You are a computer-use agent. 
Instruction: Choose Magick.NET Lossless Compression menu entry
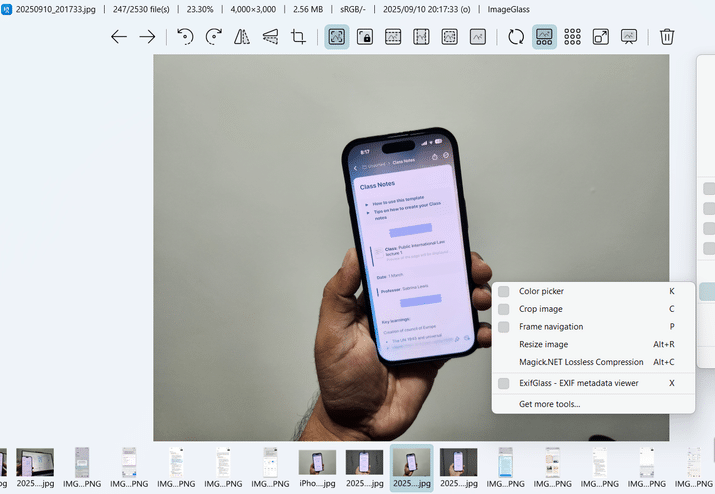pos(593,362)
